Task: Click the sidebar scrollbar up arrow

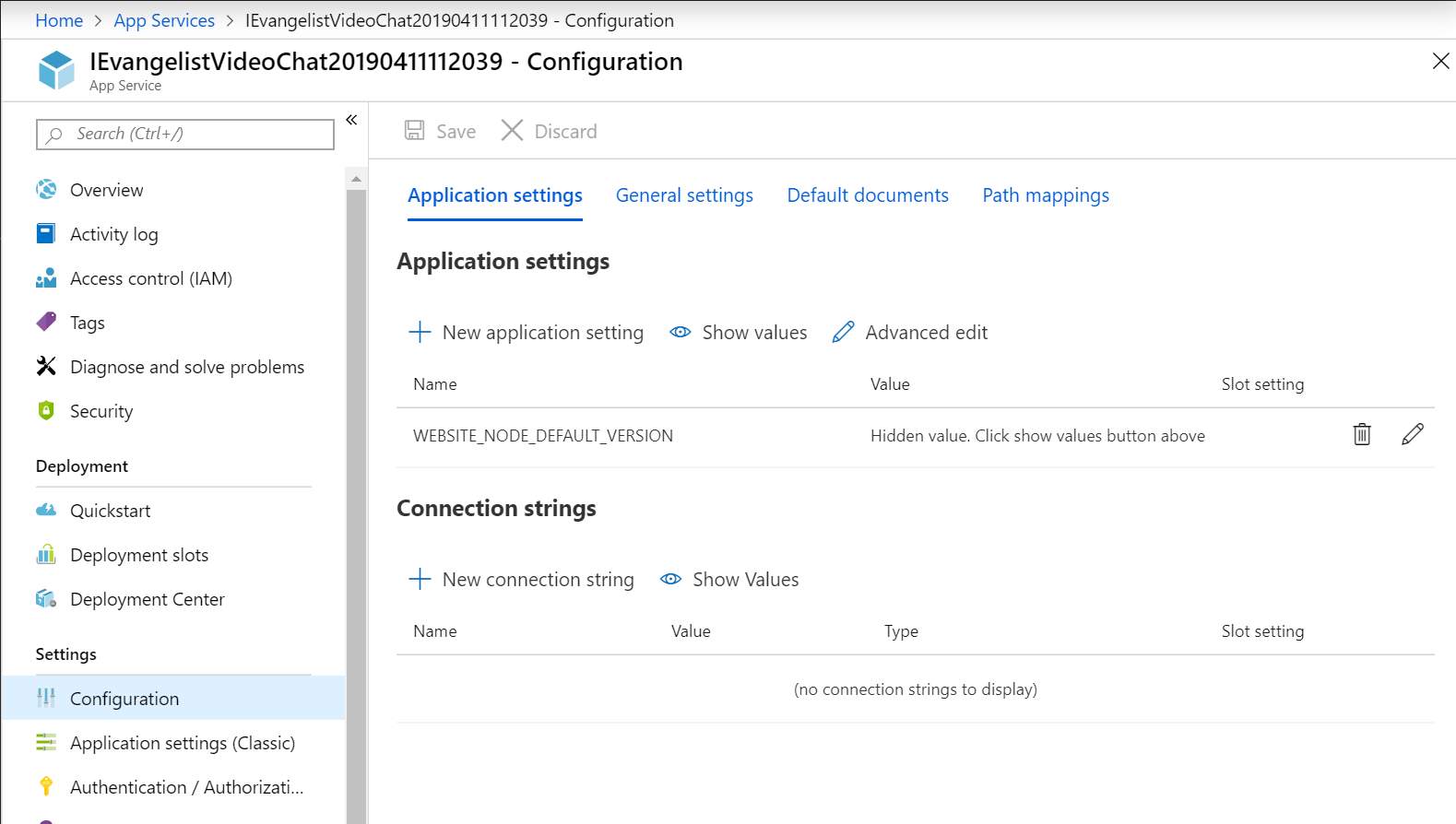Action: [x=356, y=179]
